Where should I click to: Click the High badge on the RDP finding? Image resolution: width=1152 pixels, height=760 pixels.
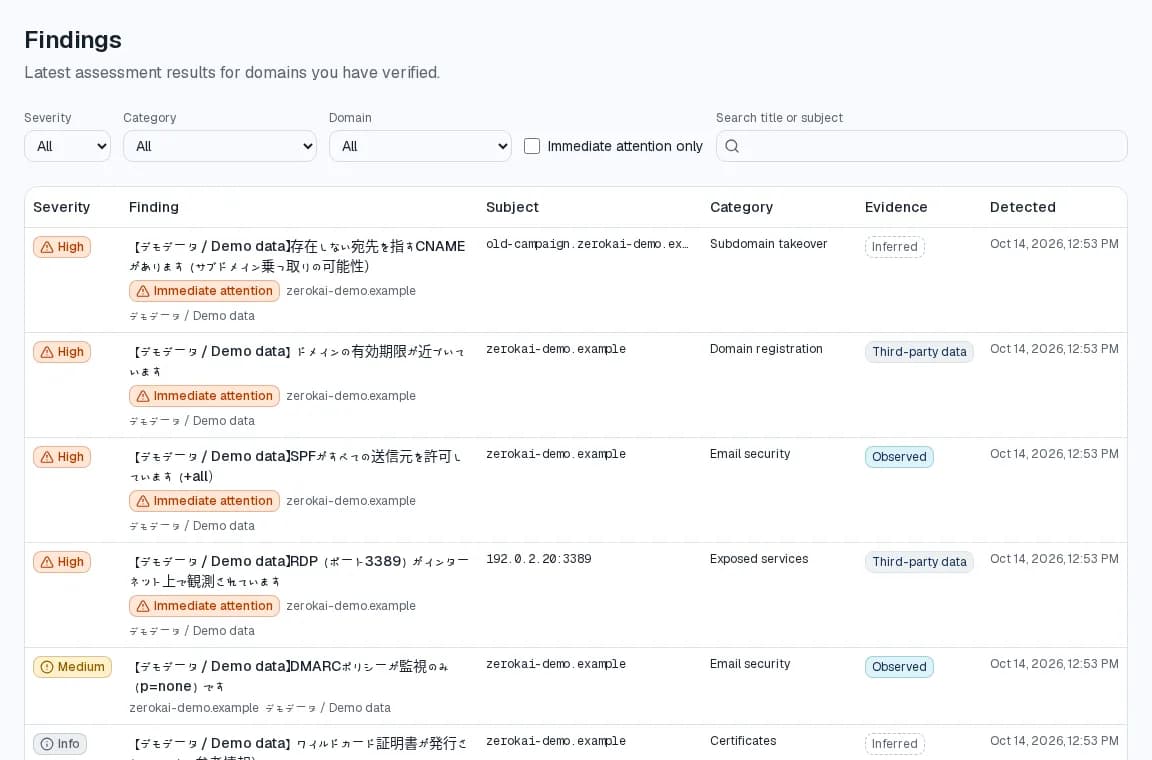point(62,562)
